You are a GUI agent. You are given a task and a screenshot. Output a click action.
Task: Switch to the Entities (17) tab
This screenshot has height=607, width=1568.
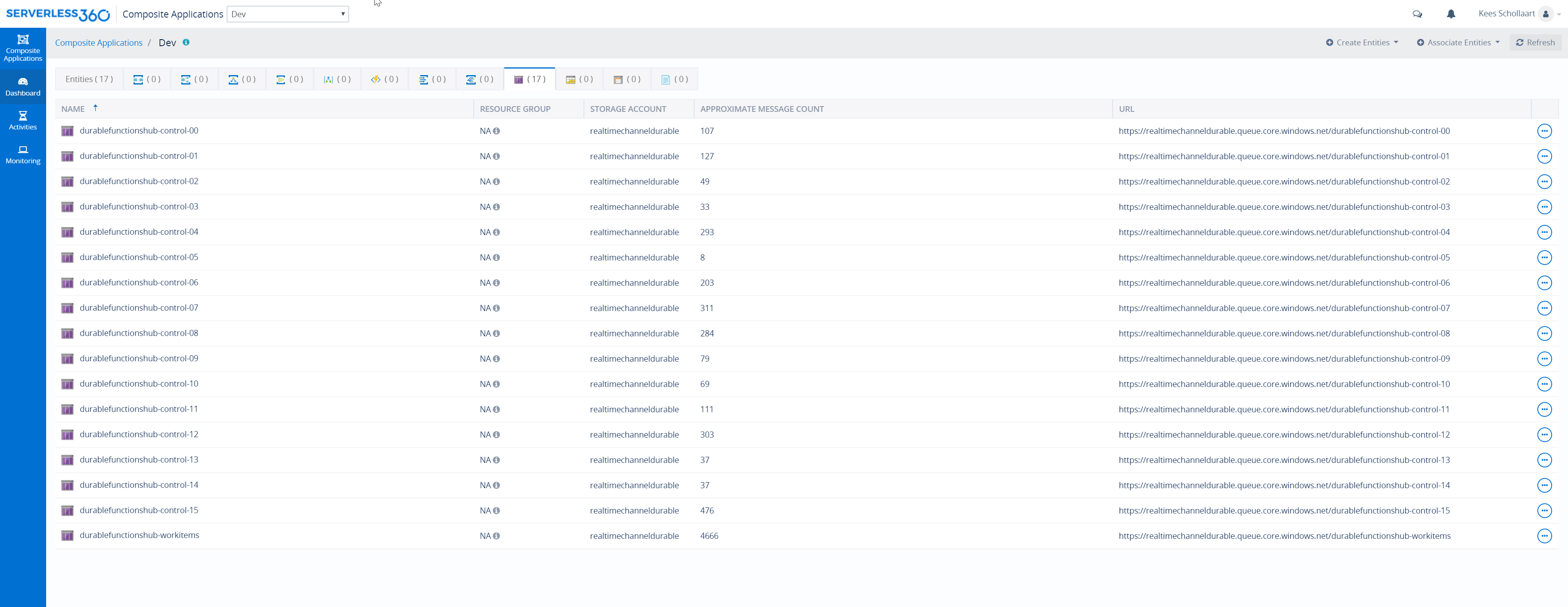(88, 78)
